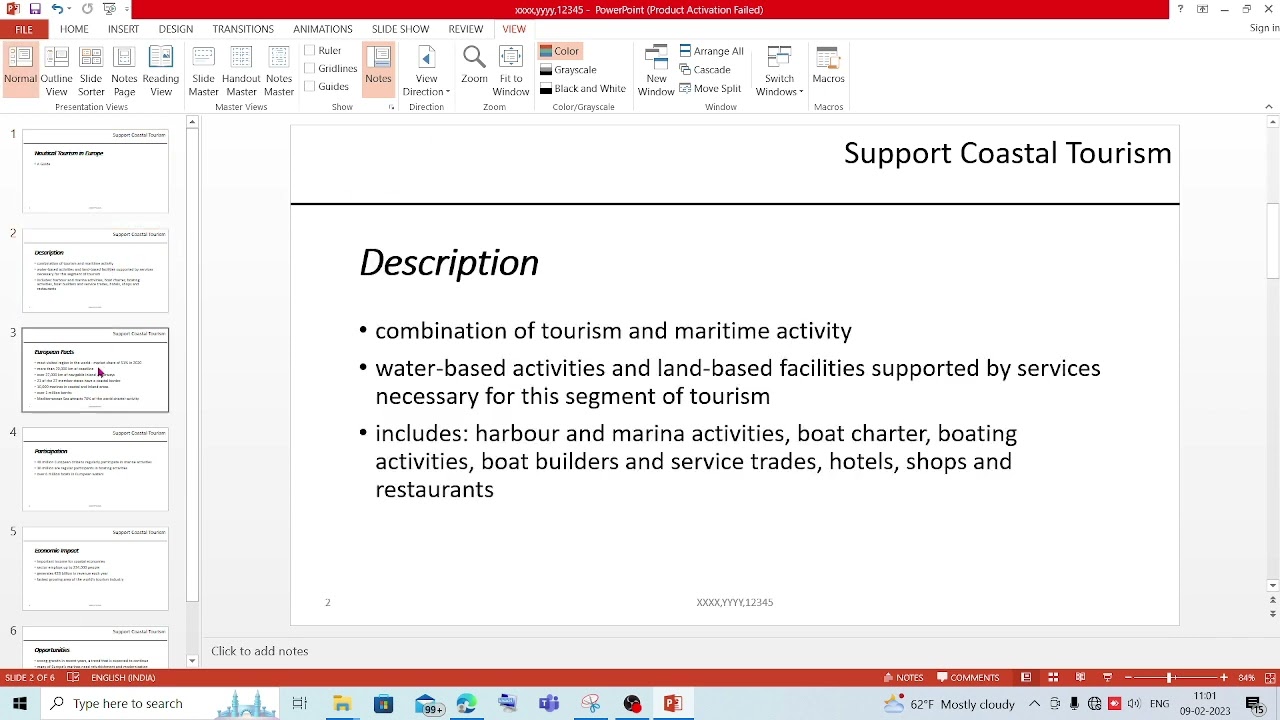Undo the last action
Screen dimensions: 1280x720
coord(57,9)
